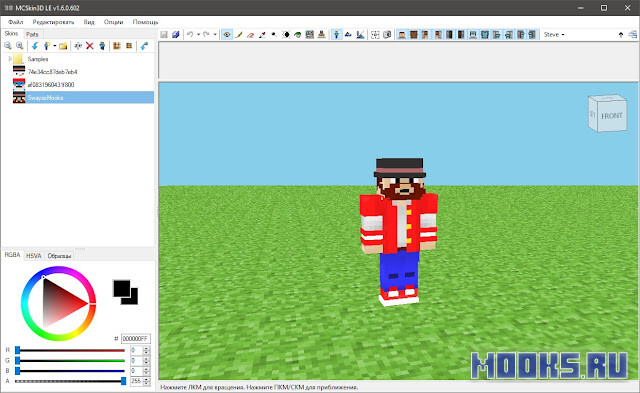Viewport: 640px width, 393px height.
Task: Click the hex color field 000000FF
Action: (136, 339)
